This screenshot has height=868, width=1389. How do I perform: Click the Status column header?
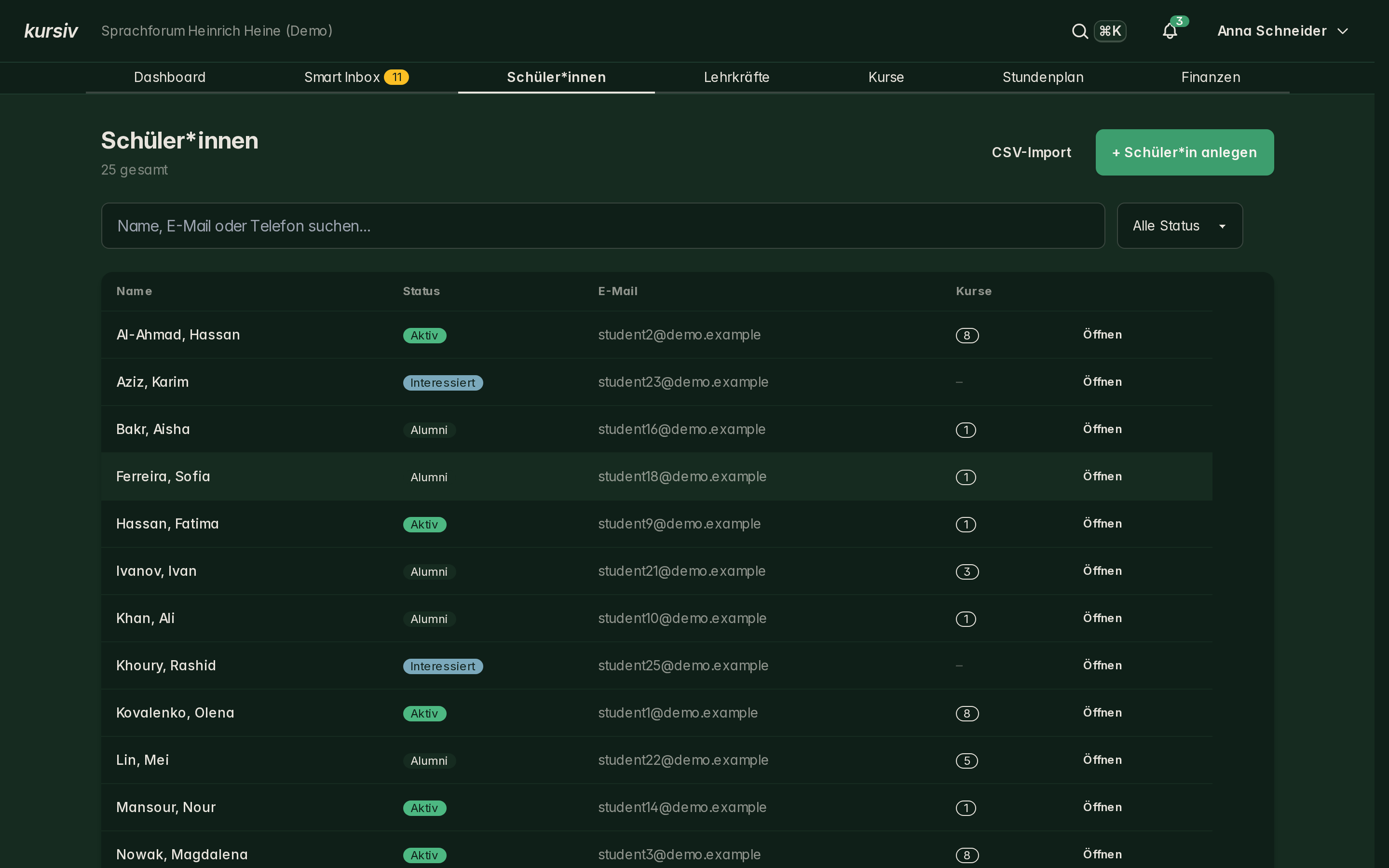point(422,291)
